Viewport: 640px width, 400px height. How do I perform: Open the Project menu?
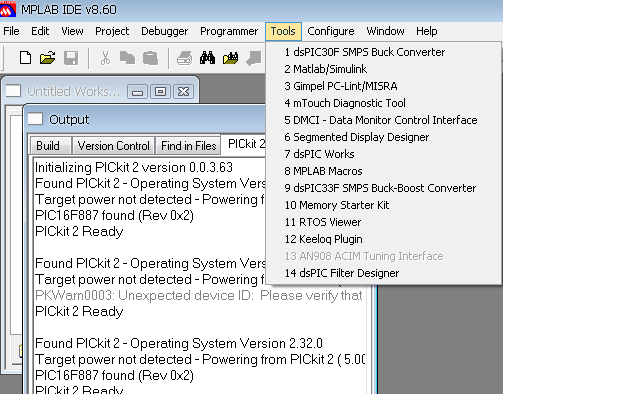click(x=112, y=31)
